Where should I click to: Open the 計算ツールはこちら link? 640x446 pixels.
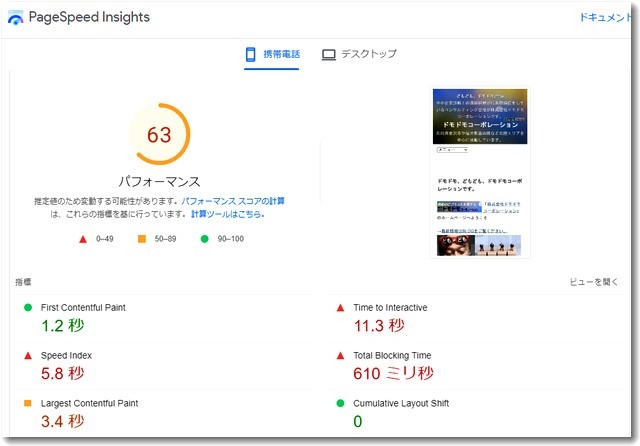(x=228, y=214)
